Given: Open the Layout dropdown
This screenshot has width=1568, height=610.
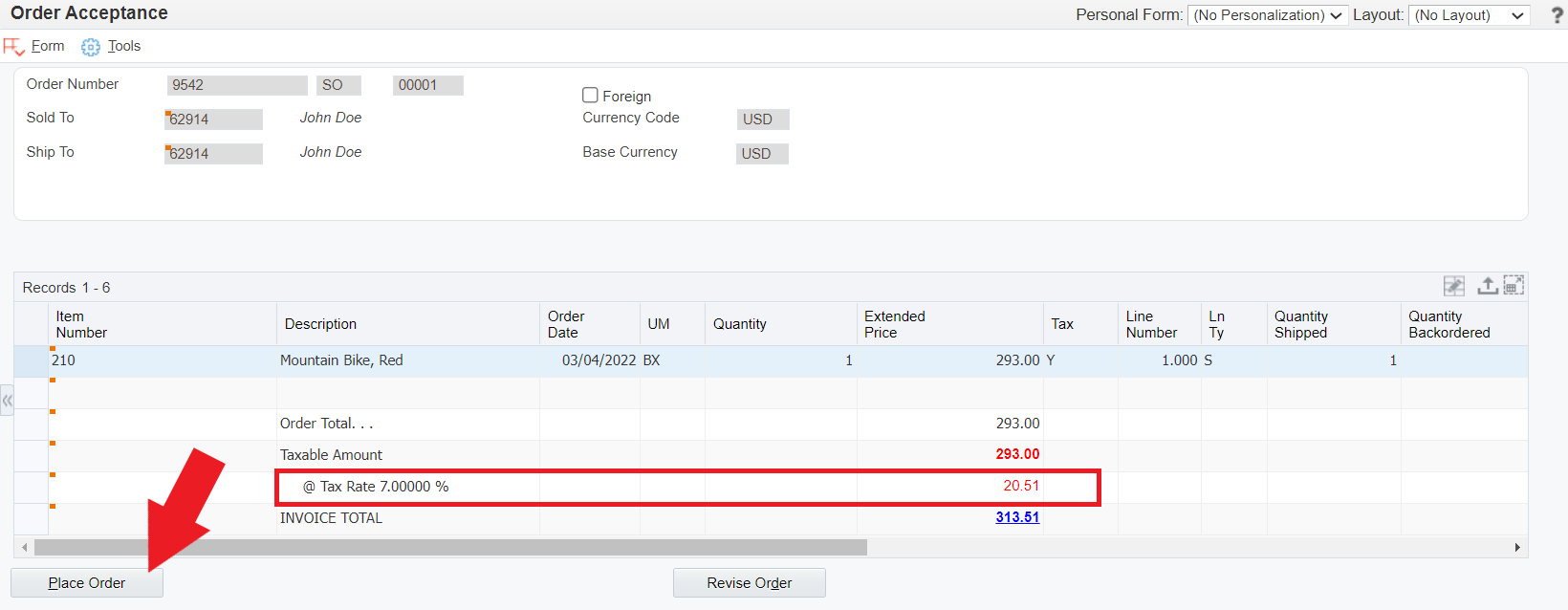Looking at the screenshot, I should 1470,15.
